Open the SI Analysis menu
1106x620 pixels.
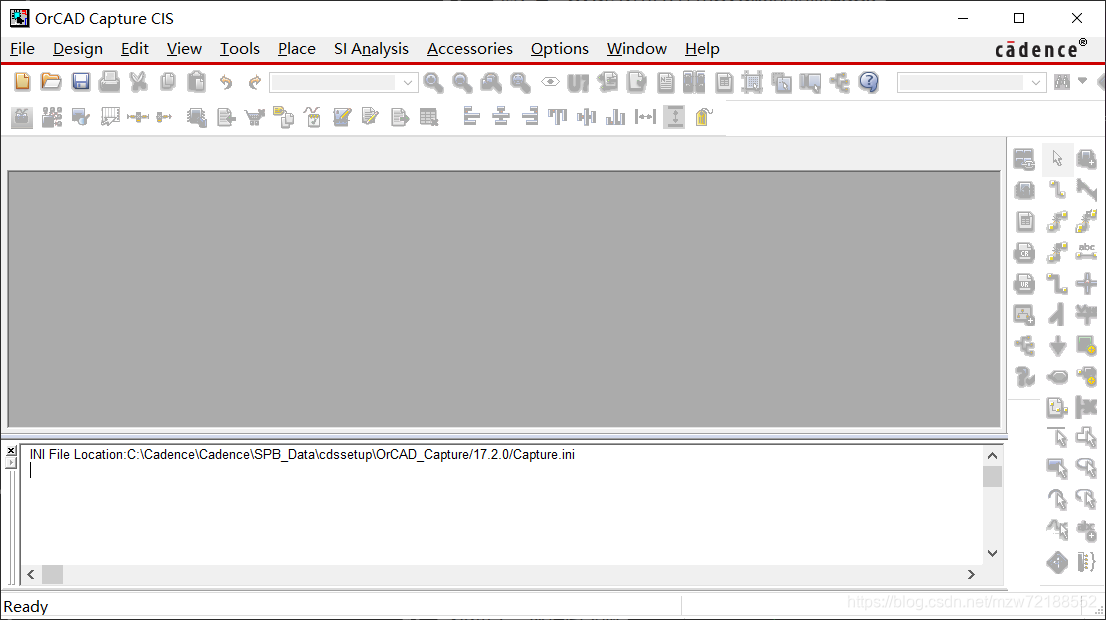371,49
